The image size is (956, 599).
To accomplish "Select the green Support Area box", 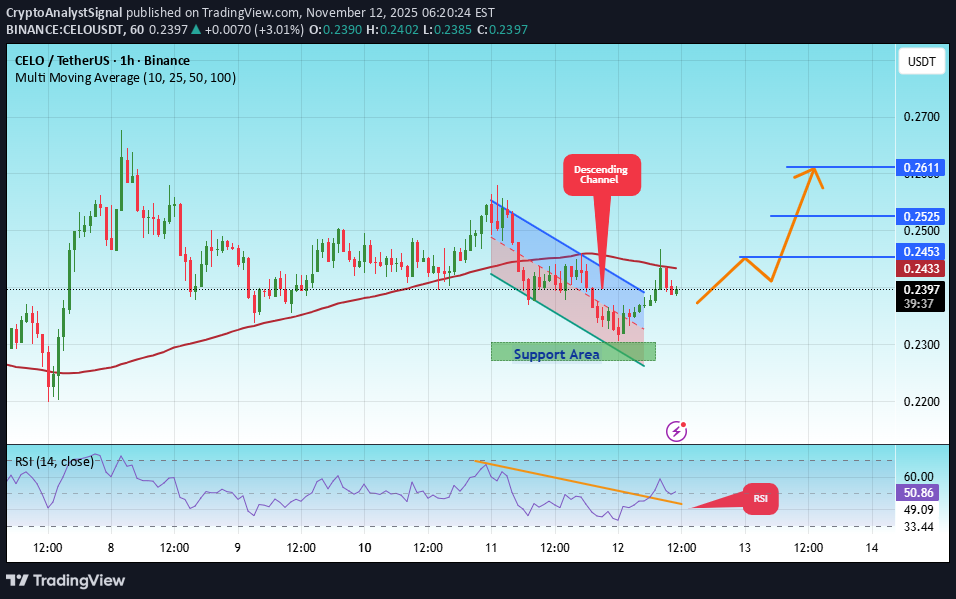I will (x=573, y=352).
